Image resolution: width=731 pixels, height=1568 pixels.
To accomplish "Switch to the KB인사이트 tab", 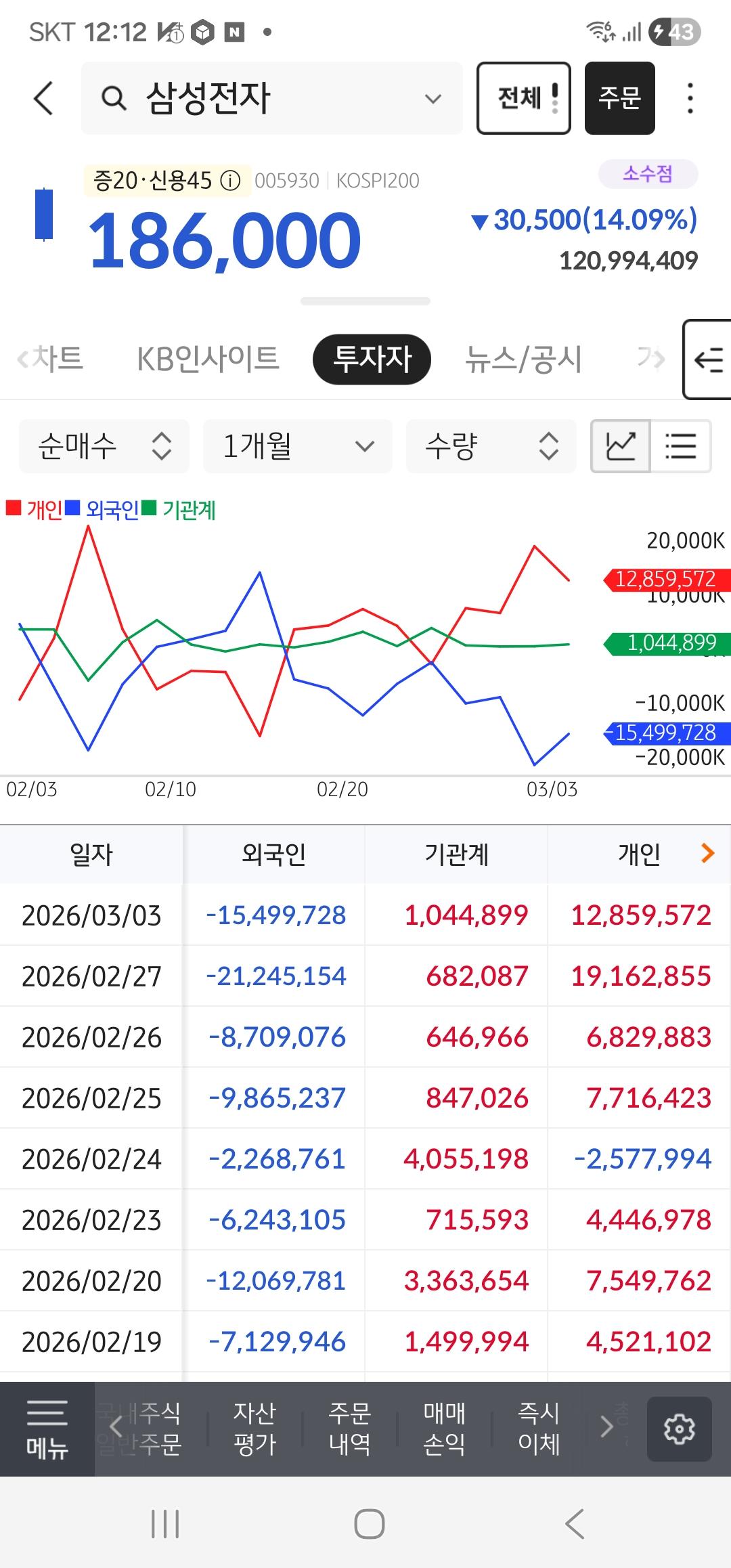I will (208, 359).
